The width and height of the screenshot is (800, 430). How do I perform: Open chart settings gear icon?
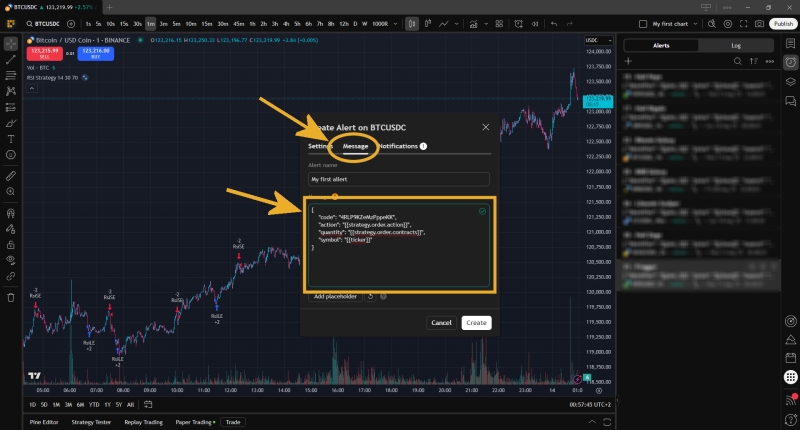[728, 24]
